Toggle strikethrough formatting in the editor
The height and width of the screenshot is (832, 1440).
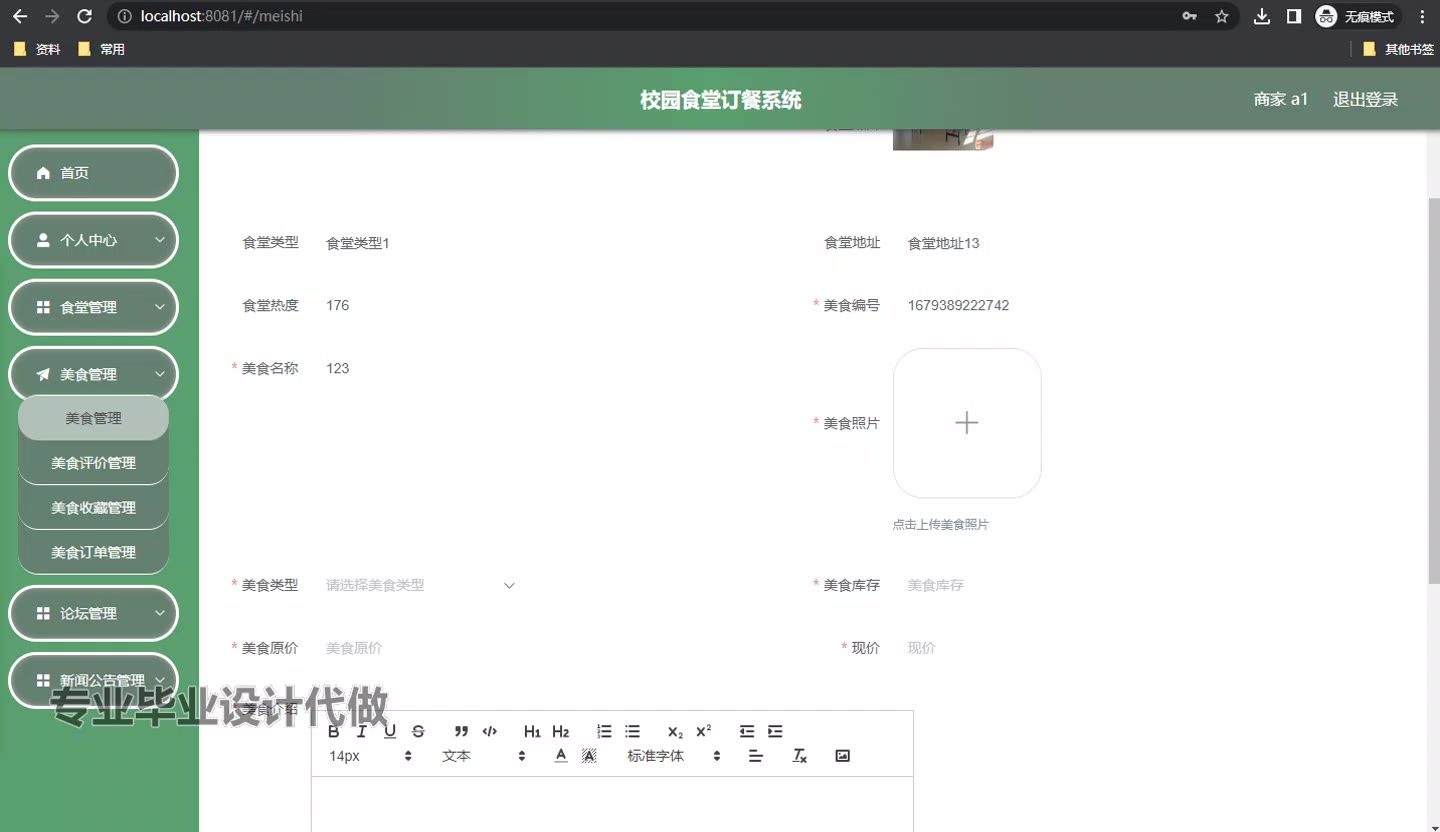(418, 731)
